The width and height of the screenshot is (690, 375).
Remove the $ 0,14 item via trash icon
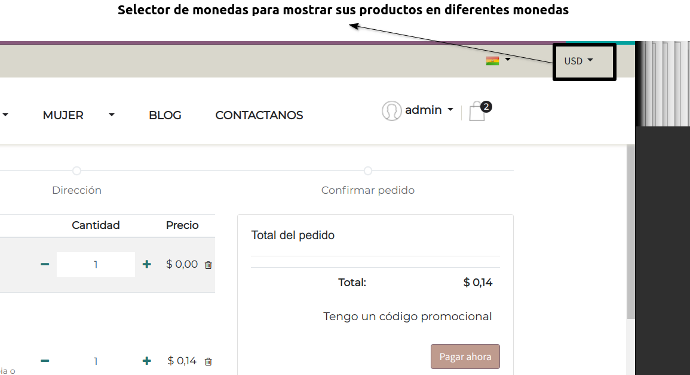coord(208,361)
